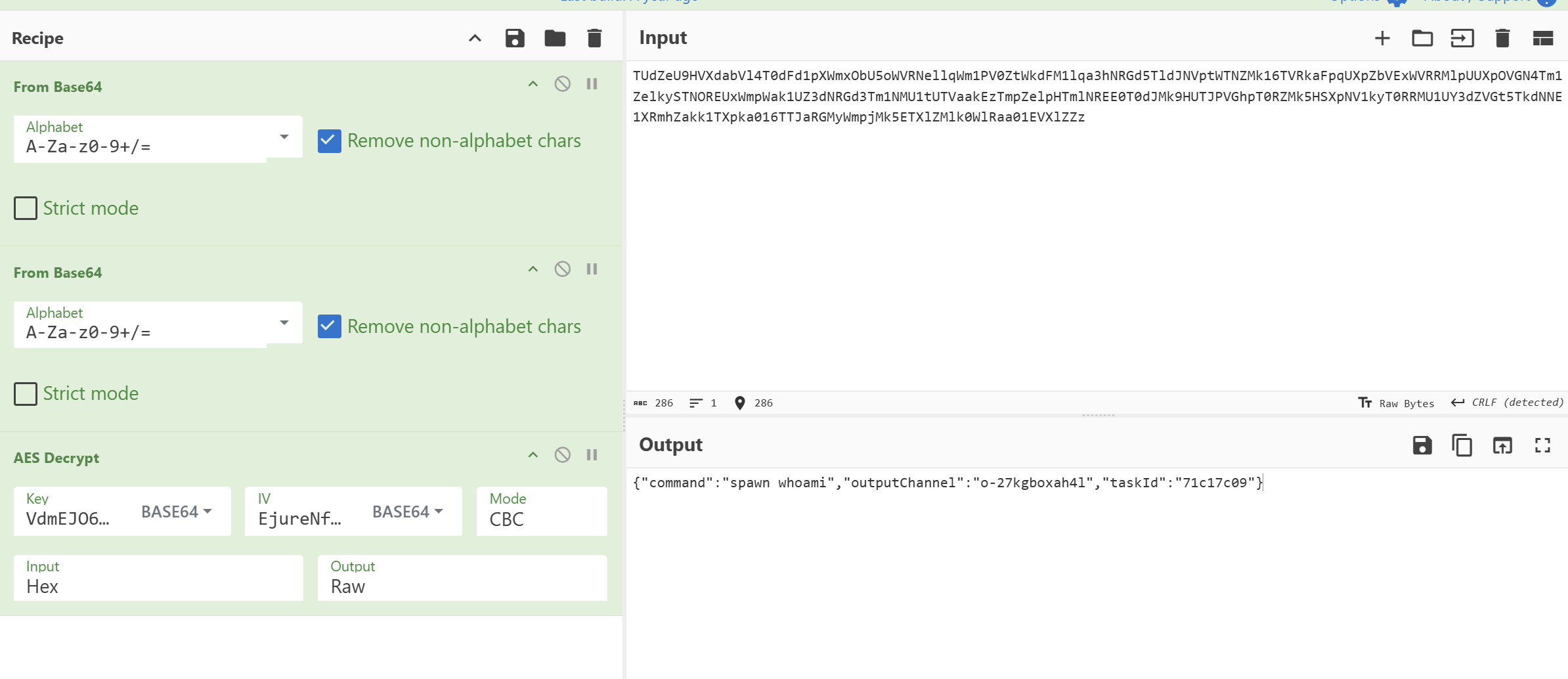Add a new input tab
Viewport: 1568px width, 679px height.
coord(1382,38)
